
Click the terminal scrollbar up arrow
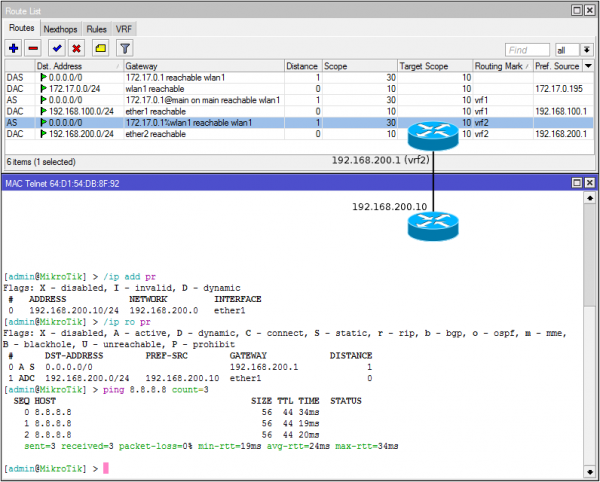pos(590,198)
